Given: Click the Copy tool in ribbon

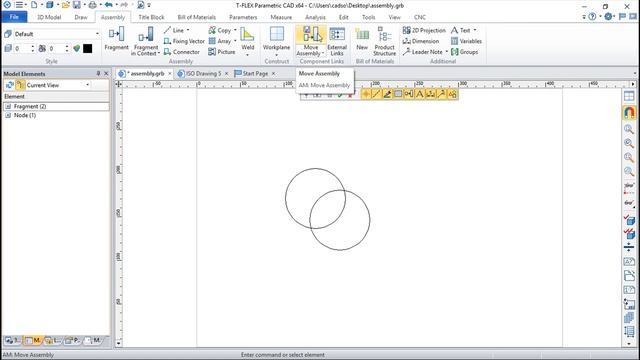Looking at the screenshot, I should point(220,30).
